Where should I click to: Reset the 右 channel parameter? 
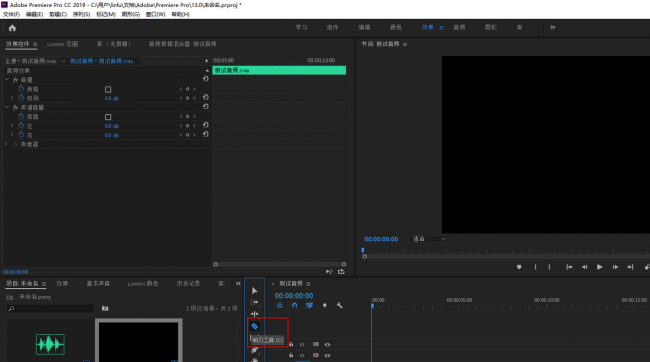click(206, 134)
